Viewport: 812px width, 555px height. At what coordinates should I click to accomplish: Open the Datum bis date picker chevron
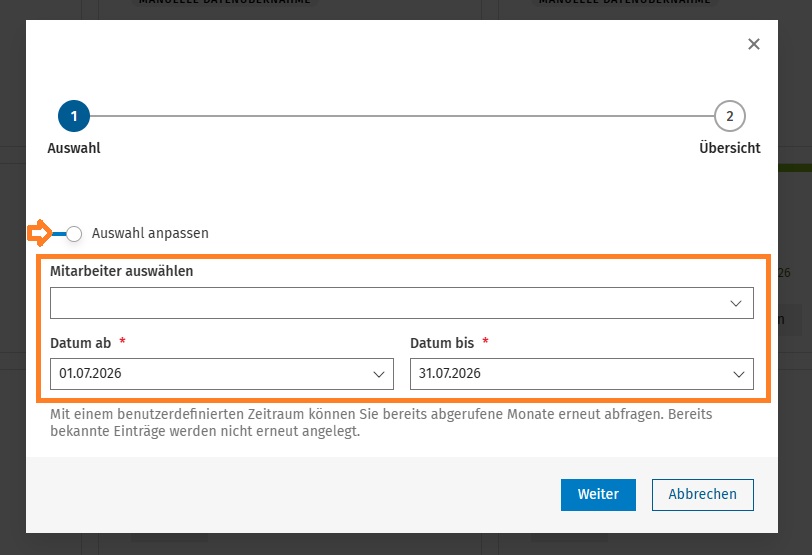tap(738, 374)
